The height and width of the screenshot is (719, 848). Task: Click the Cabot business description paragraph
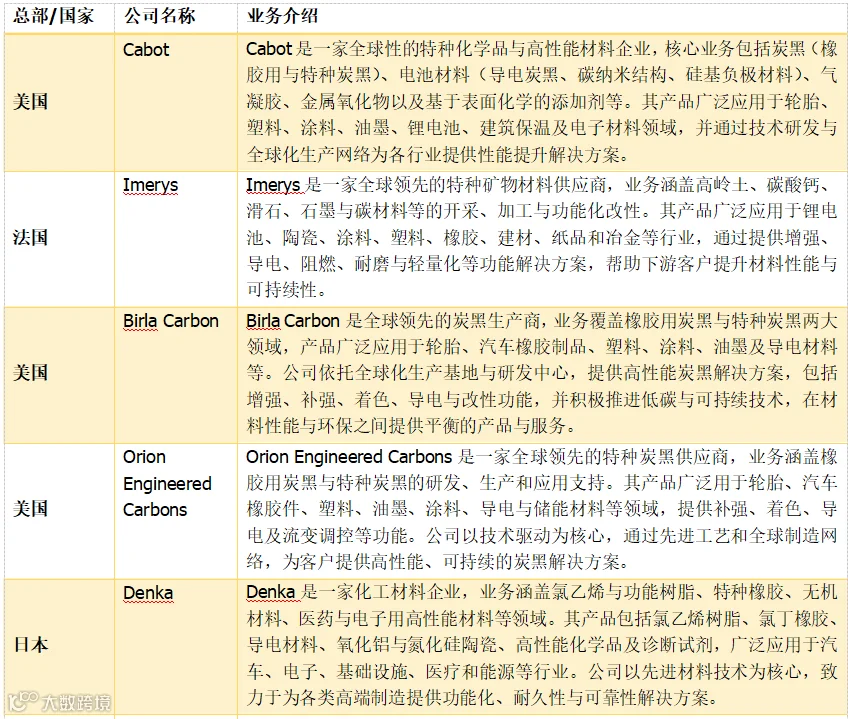[542, 102]
